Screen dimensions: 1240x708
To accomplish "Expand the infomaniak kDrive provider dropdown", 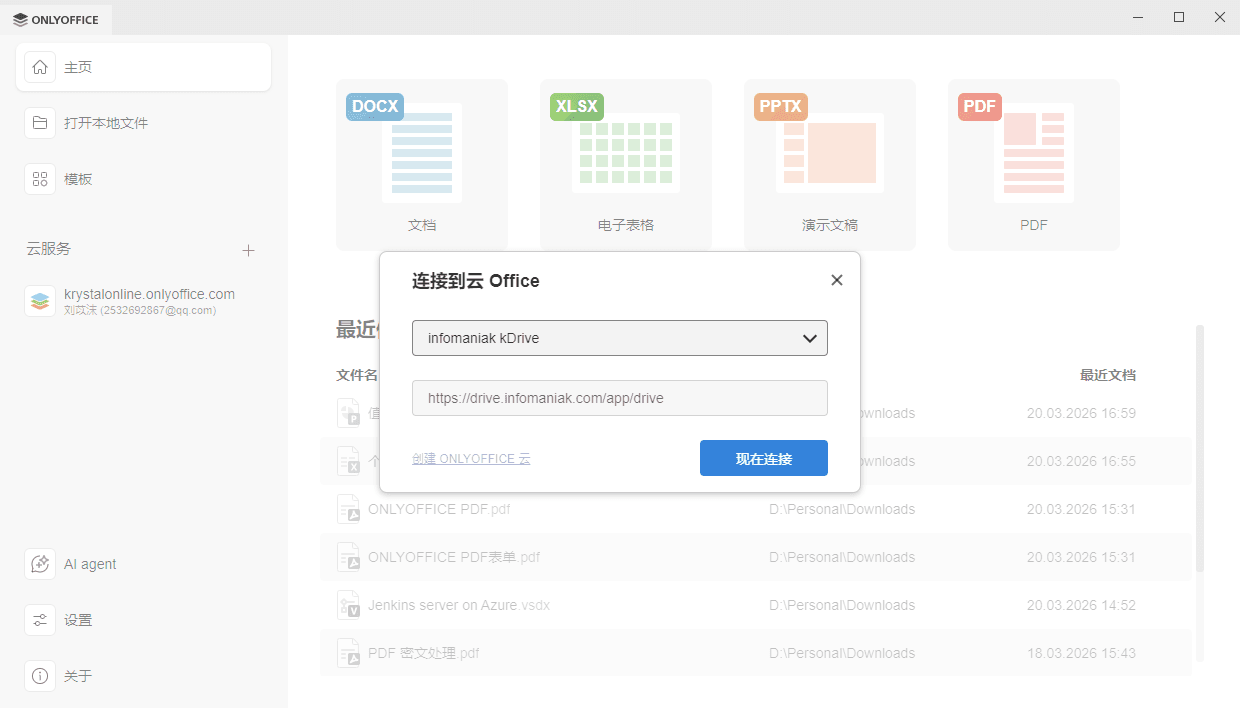I will click(620, 338).
